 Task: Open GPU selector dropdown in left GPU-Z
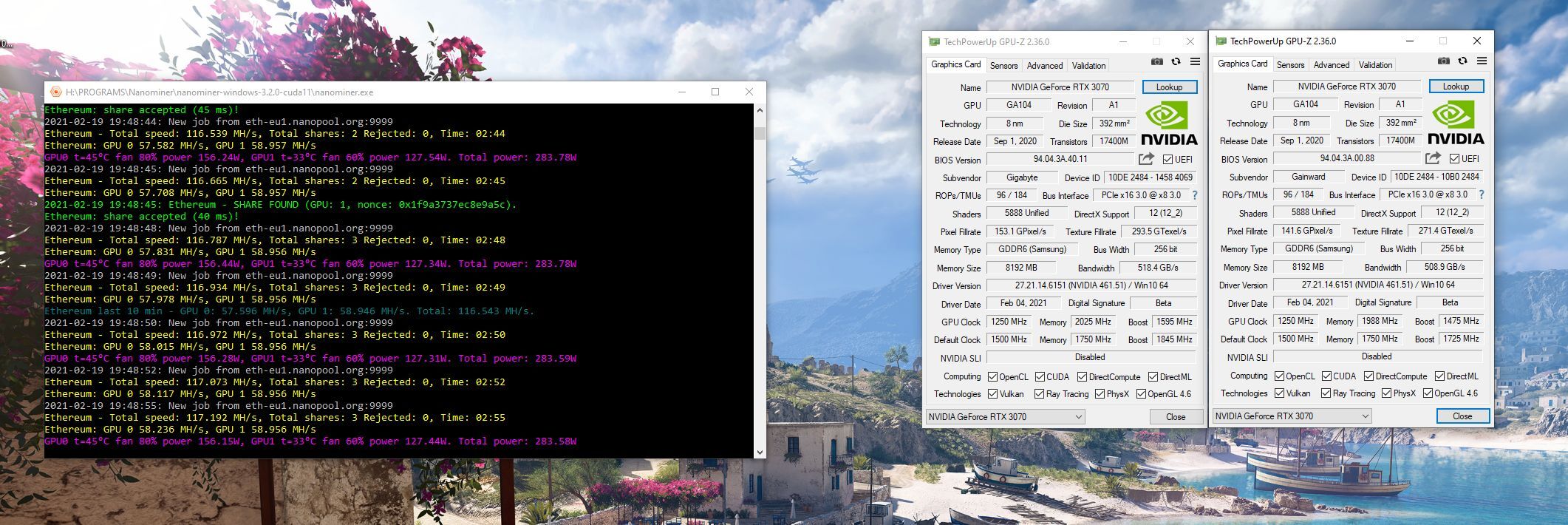1005,417
